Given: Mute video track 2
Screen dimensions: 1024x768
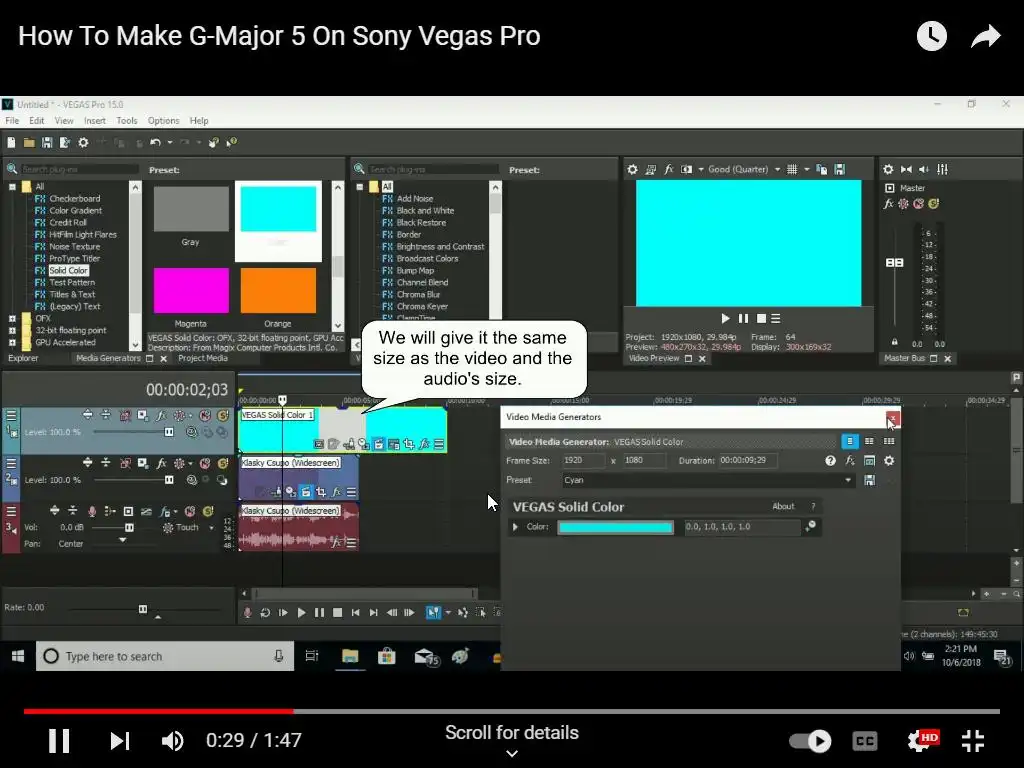Looking at the screenshot, I should pyautogui.click(x=205, y=463).
